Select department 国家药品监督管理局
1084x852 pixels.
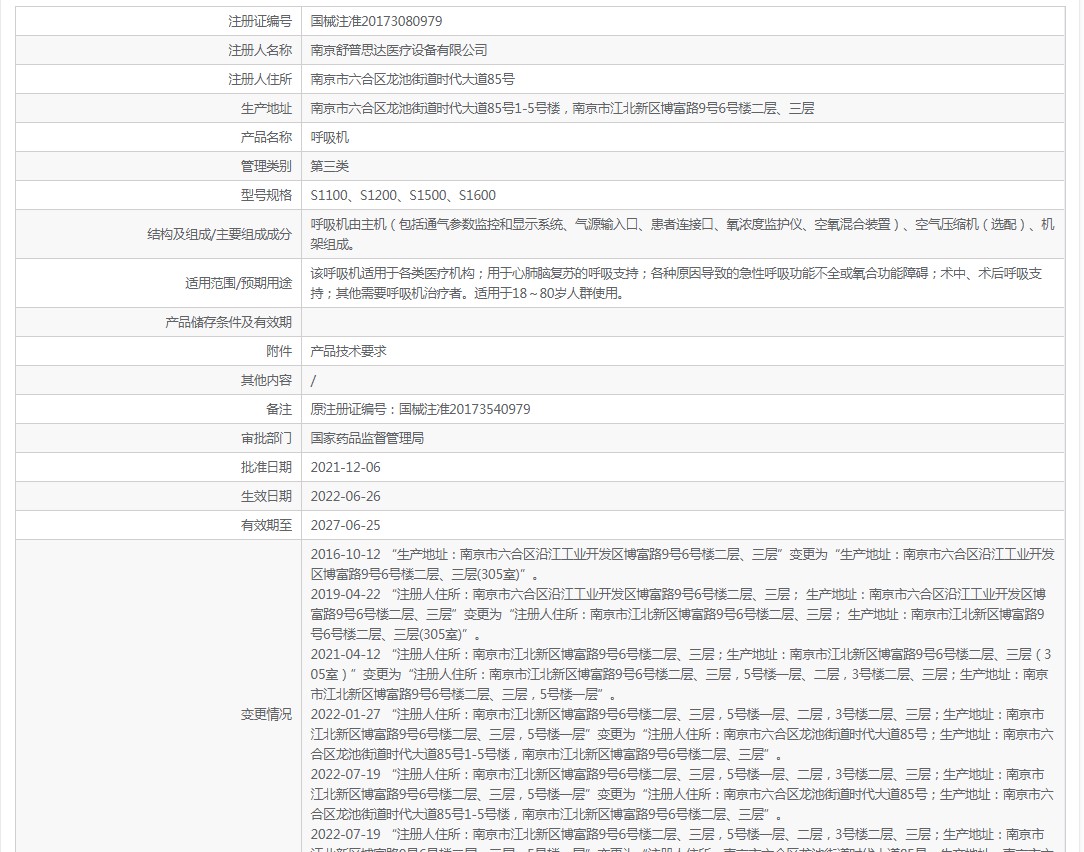click(367, 438)
